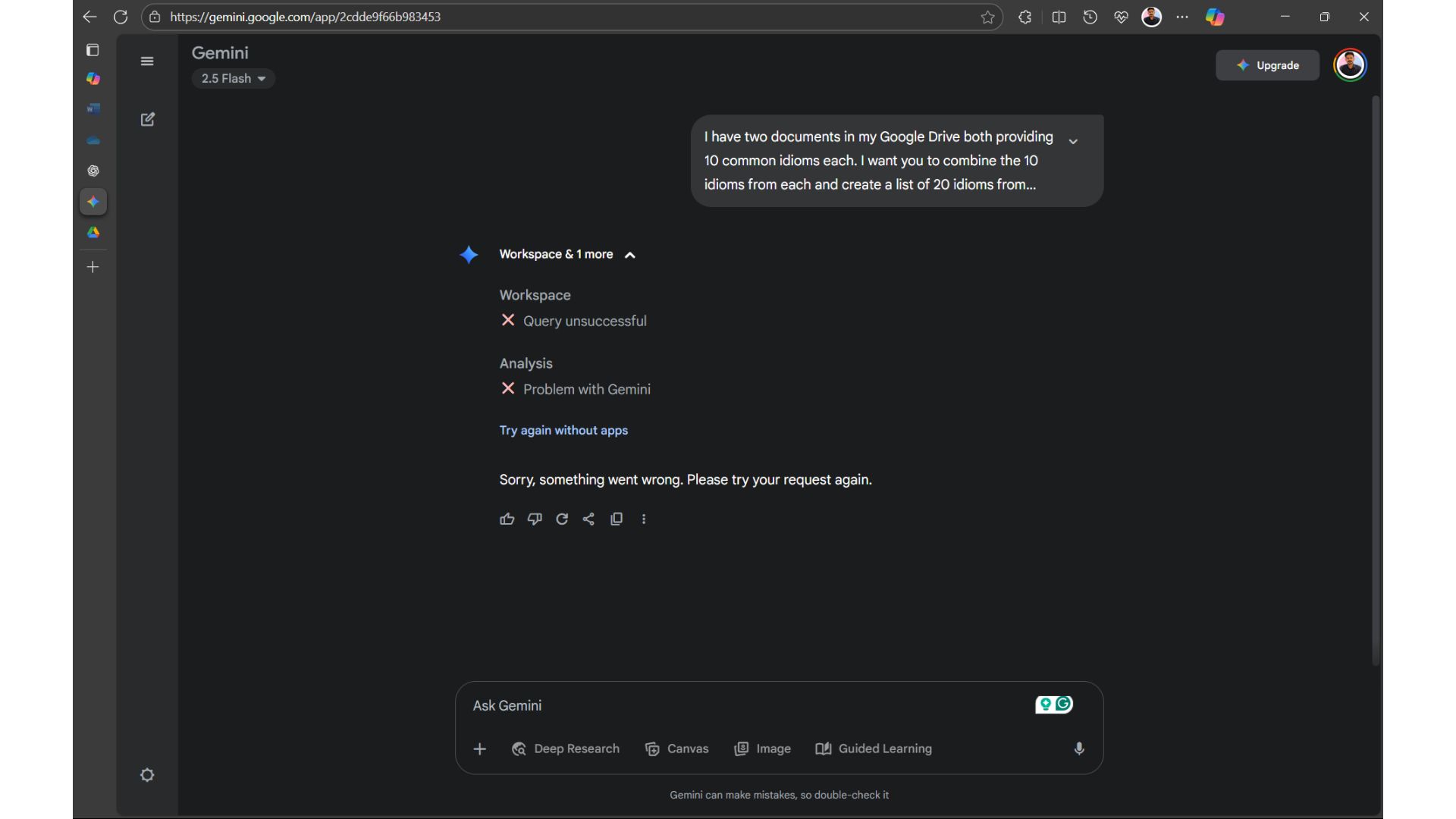Open the 2.5 Flash model dropdown
Viewport: 1456px width, 819px height.
point(234,78)
